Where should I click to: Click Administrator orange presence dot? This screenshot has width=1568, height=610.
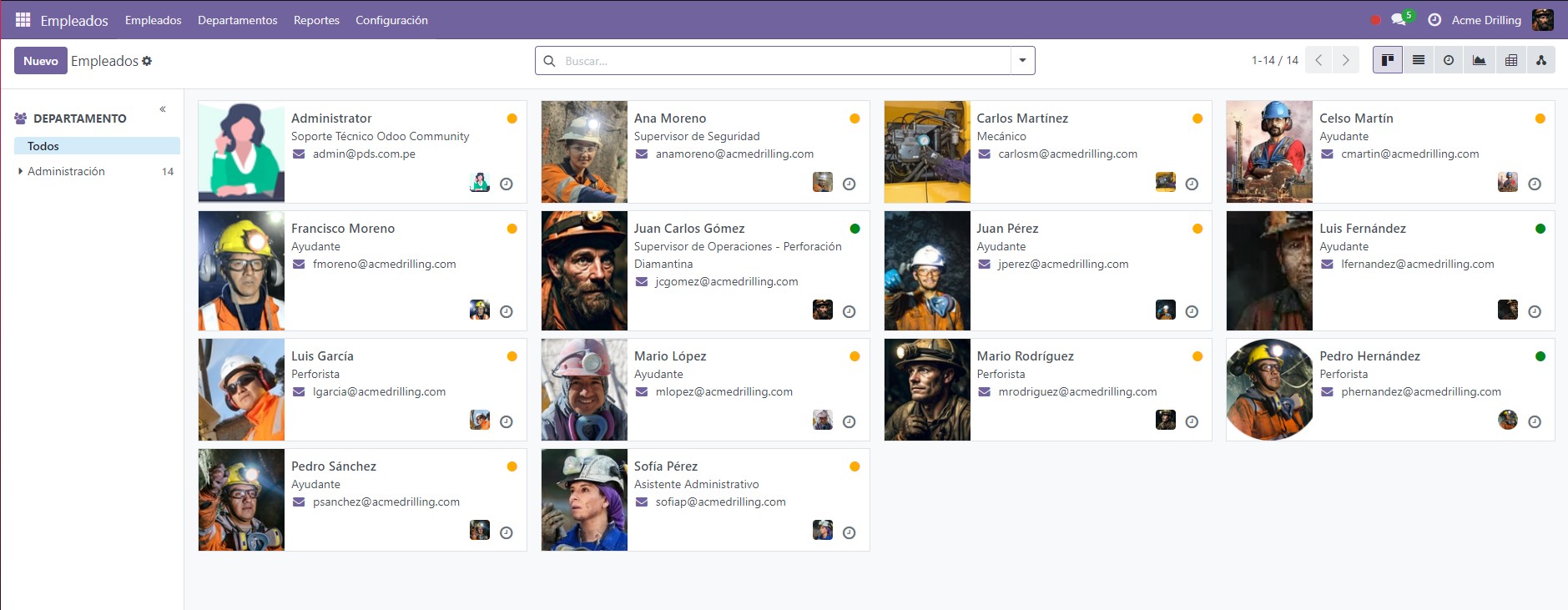(x=512, y=118)
